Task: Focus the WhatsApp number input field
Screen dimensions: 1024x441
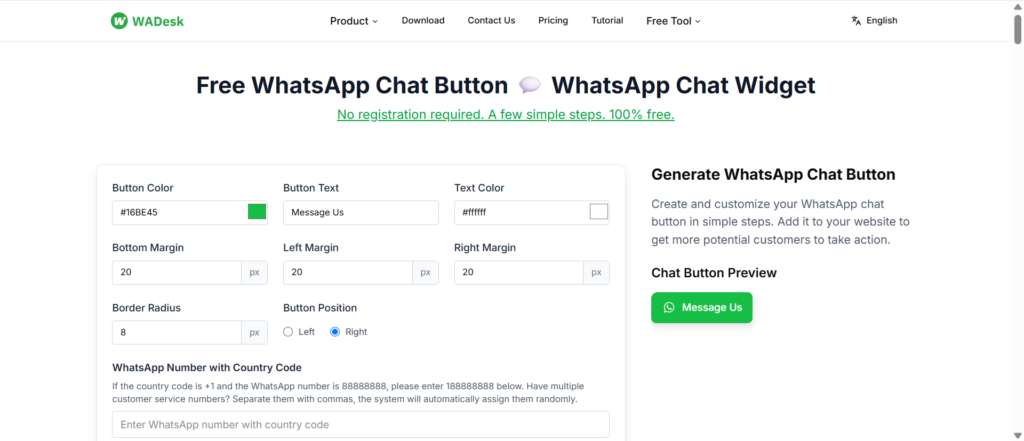Action: [x=360, y=425]
